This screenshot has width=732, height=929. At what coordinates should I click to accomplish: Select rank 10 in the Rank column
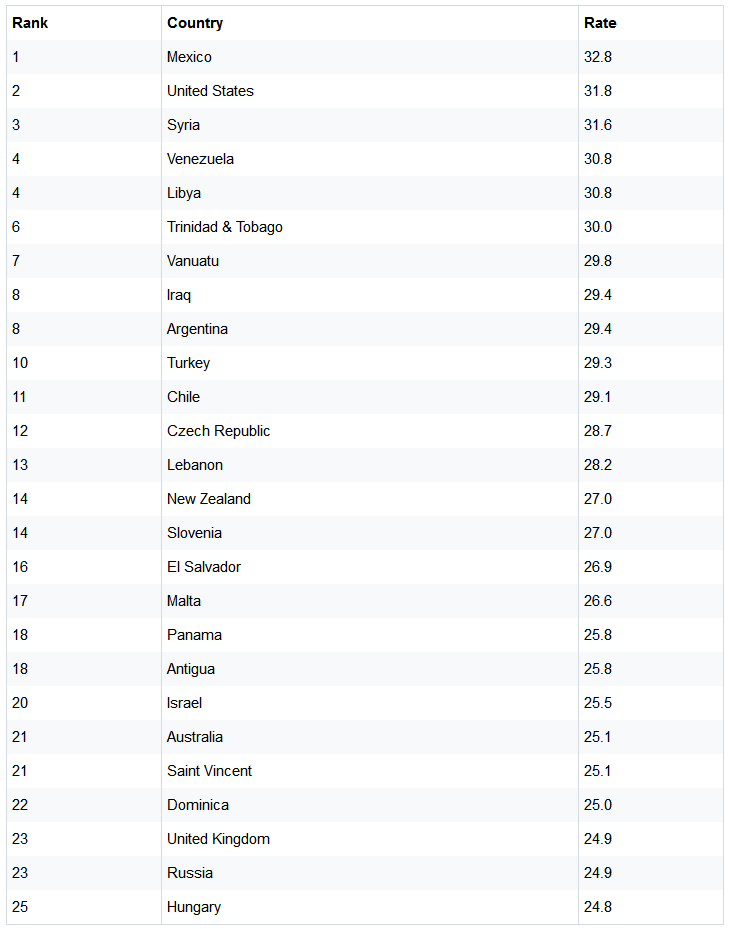click(x=20, y=363)
